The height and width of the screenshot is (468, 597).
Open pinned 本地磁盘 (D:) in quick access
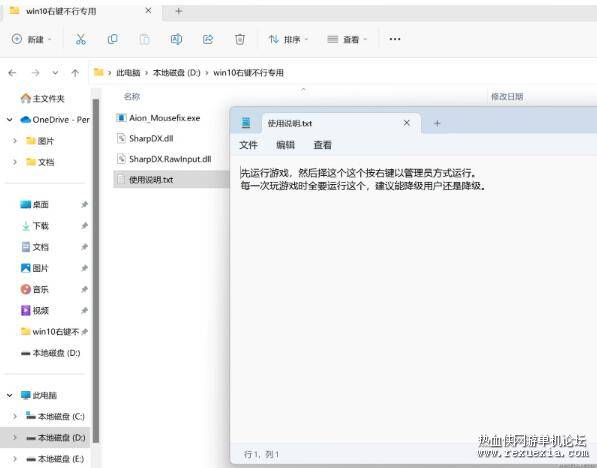pyautogui.click(x=50, y=353)
